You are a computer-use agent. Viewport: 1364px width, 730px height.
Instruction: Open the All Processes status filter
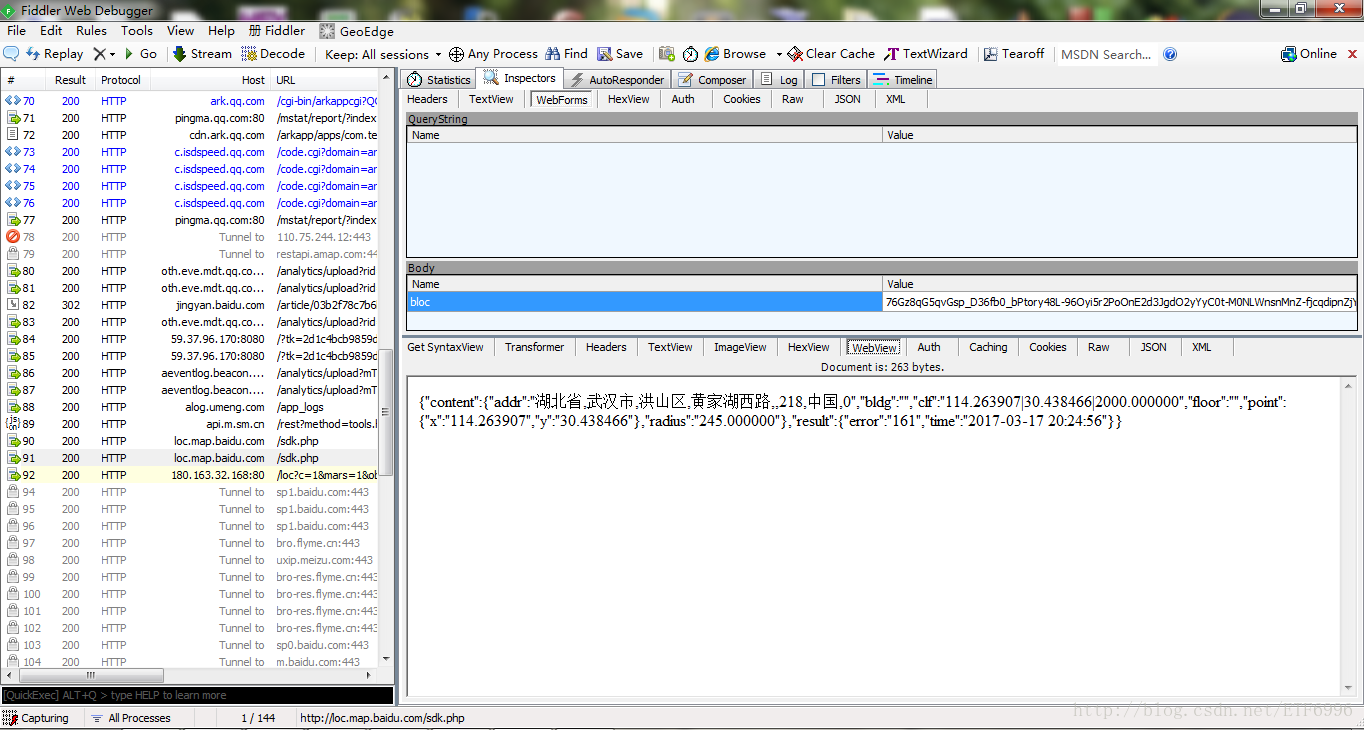pyautogui.click(x=130, y=718)
